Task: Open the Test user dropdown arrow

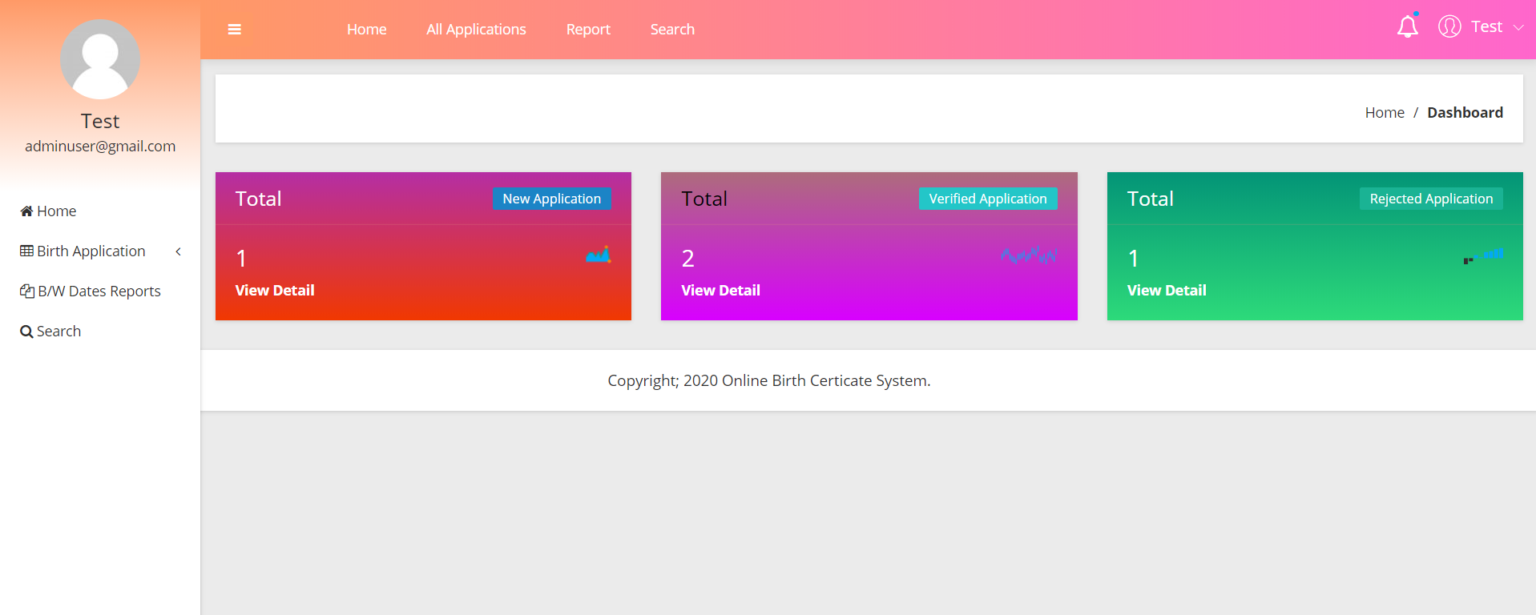Action: [x=1518, y=28]
